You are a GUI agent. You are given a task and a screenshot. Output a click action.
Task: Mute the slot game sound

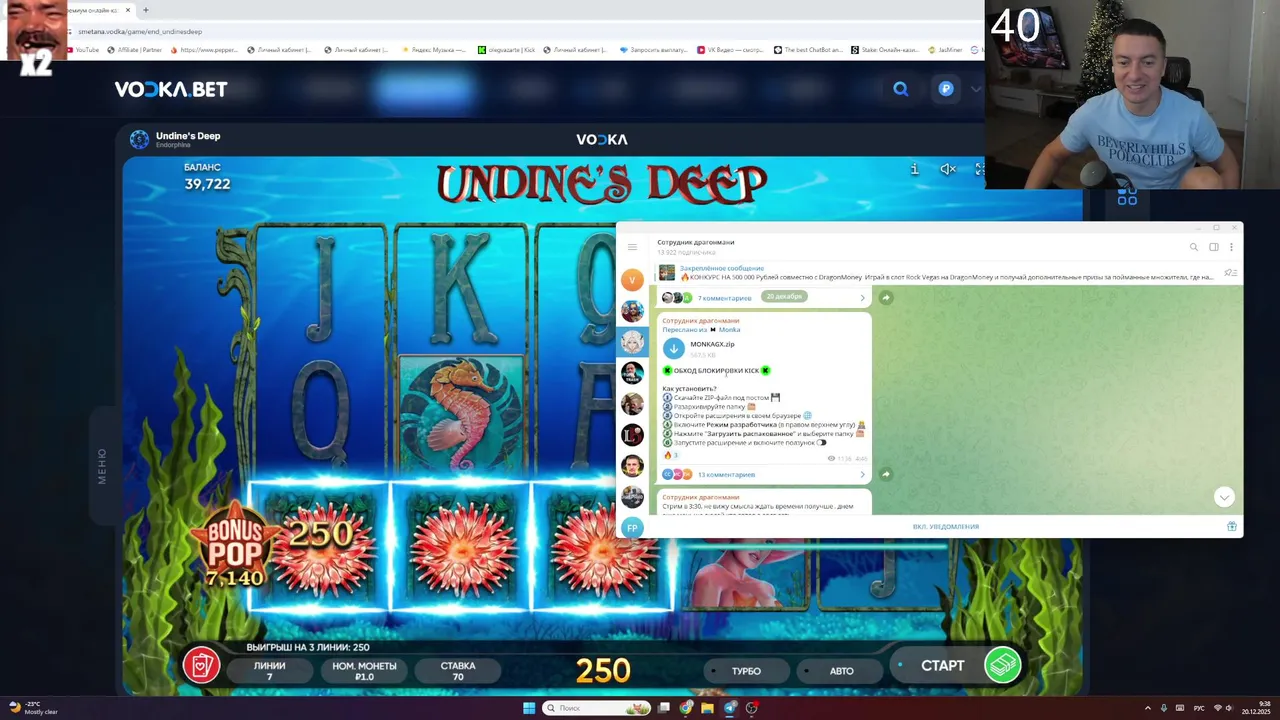point(948,169)
